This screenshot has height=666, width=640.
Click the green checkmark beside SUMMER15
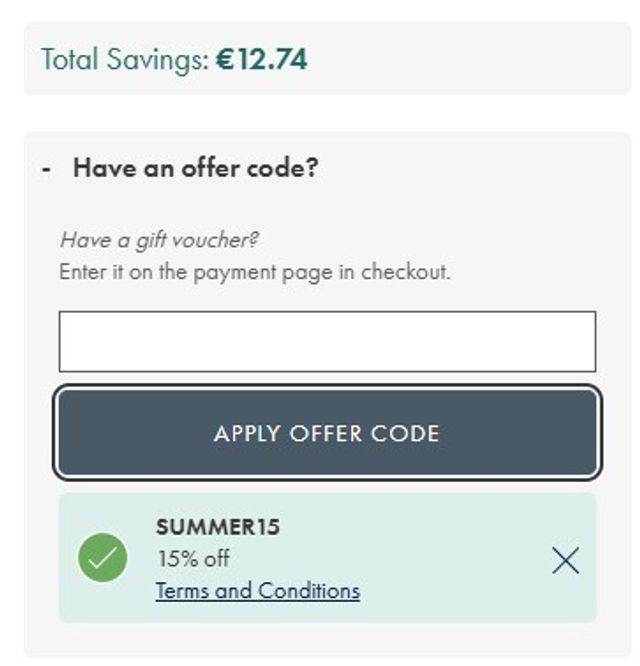click(102, 558)
